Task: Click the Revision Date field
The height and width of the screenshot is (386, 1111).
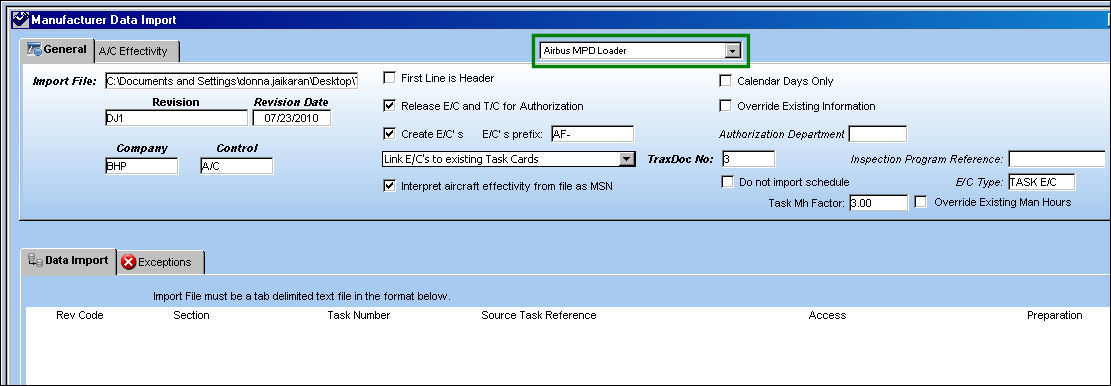Action: 291,118
